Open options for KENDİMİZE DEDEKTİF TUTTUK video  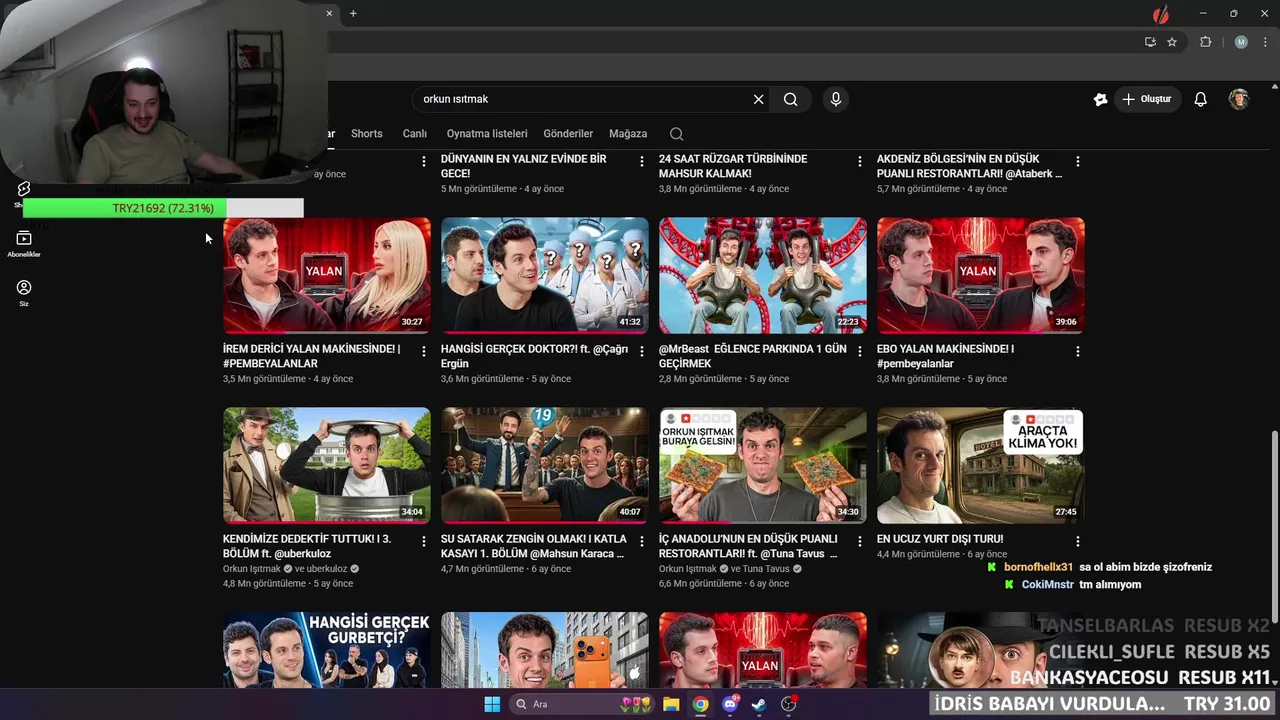[424, 541]
